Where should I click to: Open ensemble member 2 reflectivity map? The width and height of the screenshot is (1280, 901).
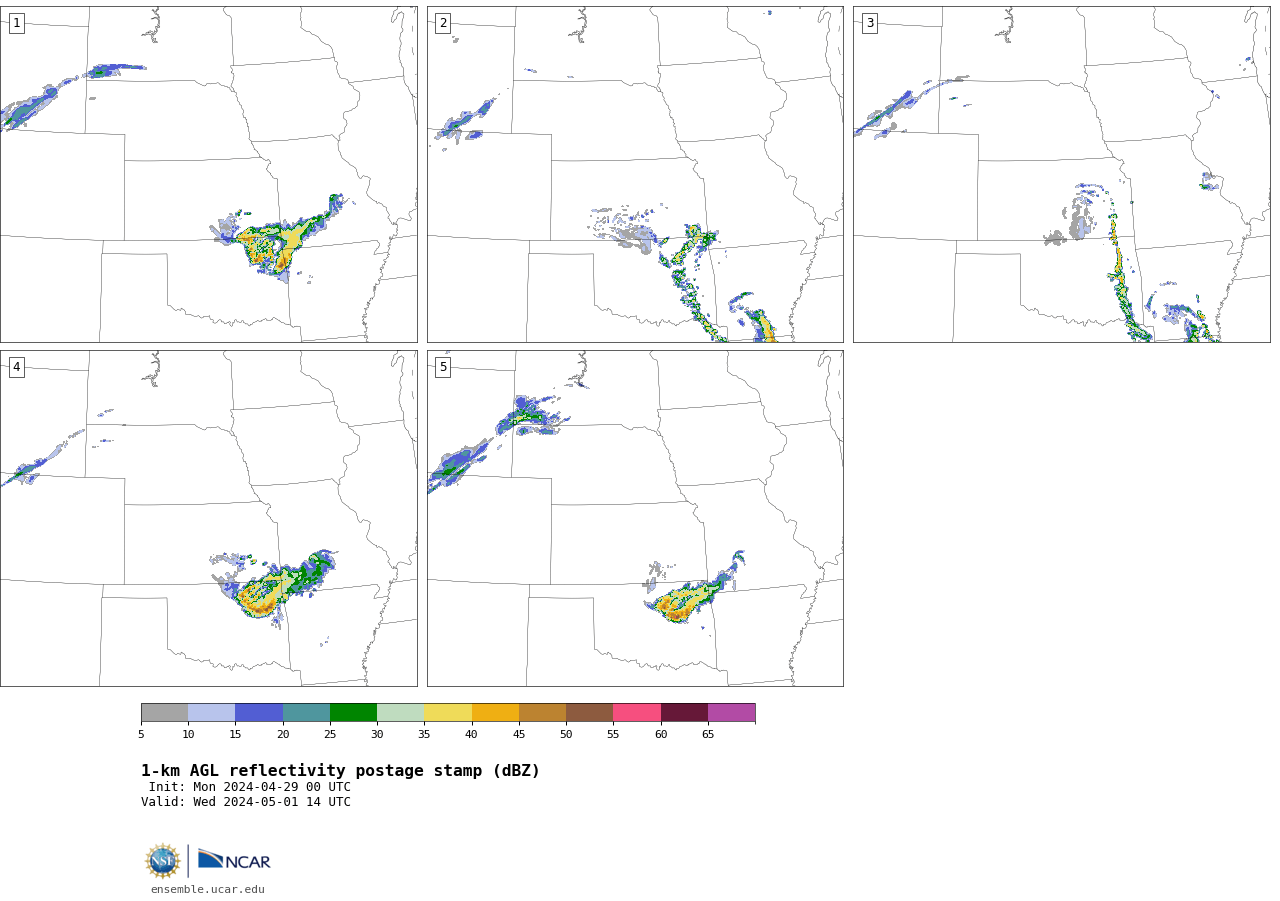pyautogui.click(x=635, y=174)
